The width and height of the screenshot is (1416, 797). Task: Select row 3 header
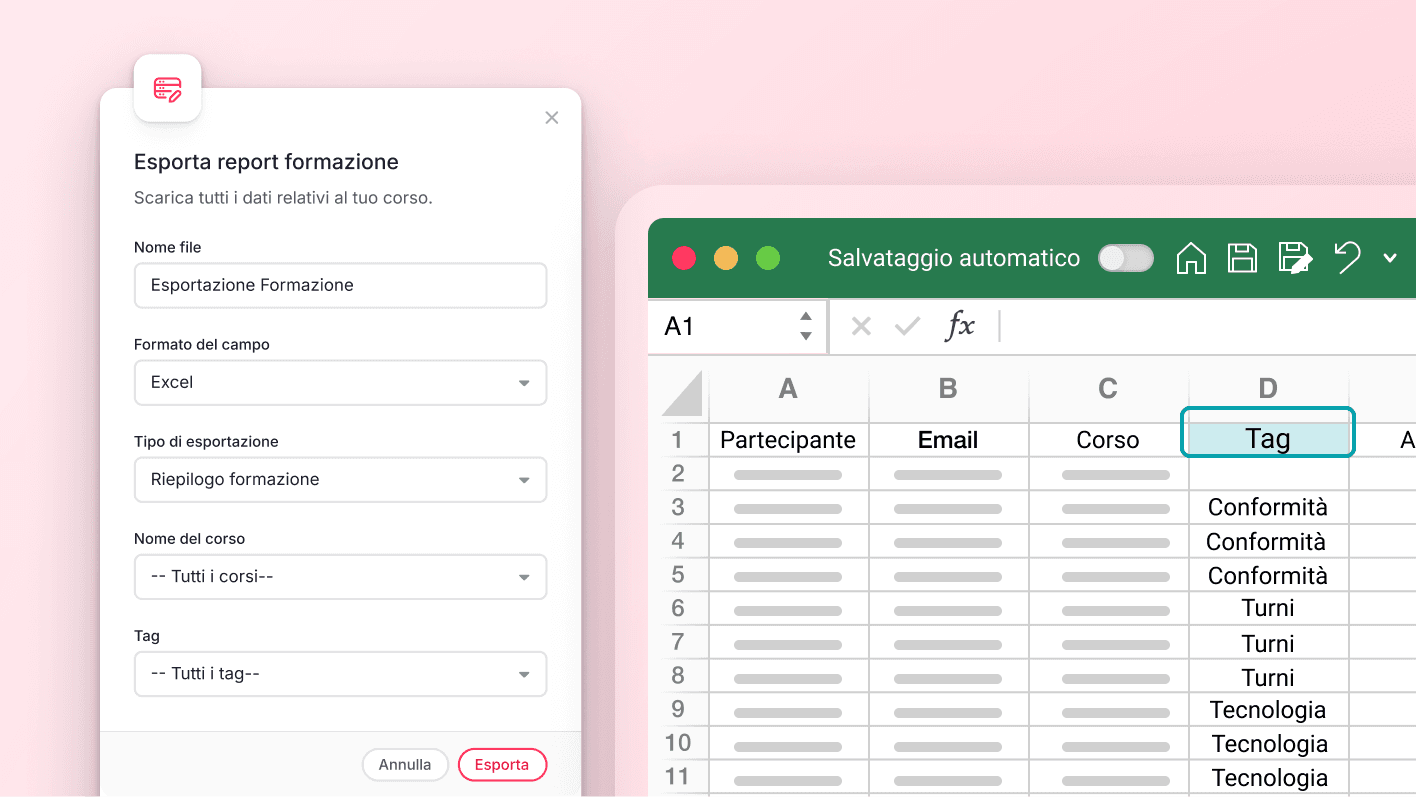pyautogui.click(x=678, y=507)
